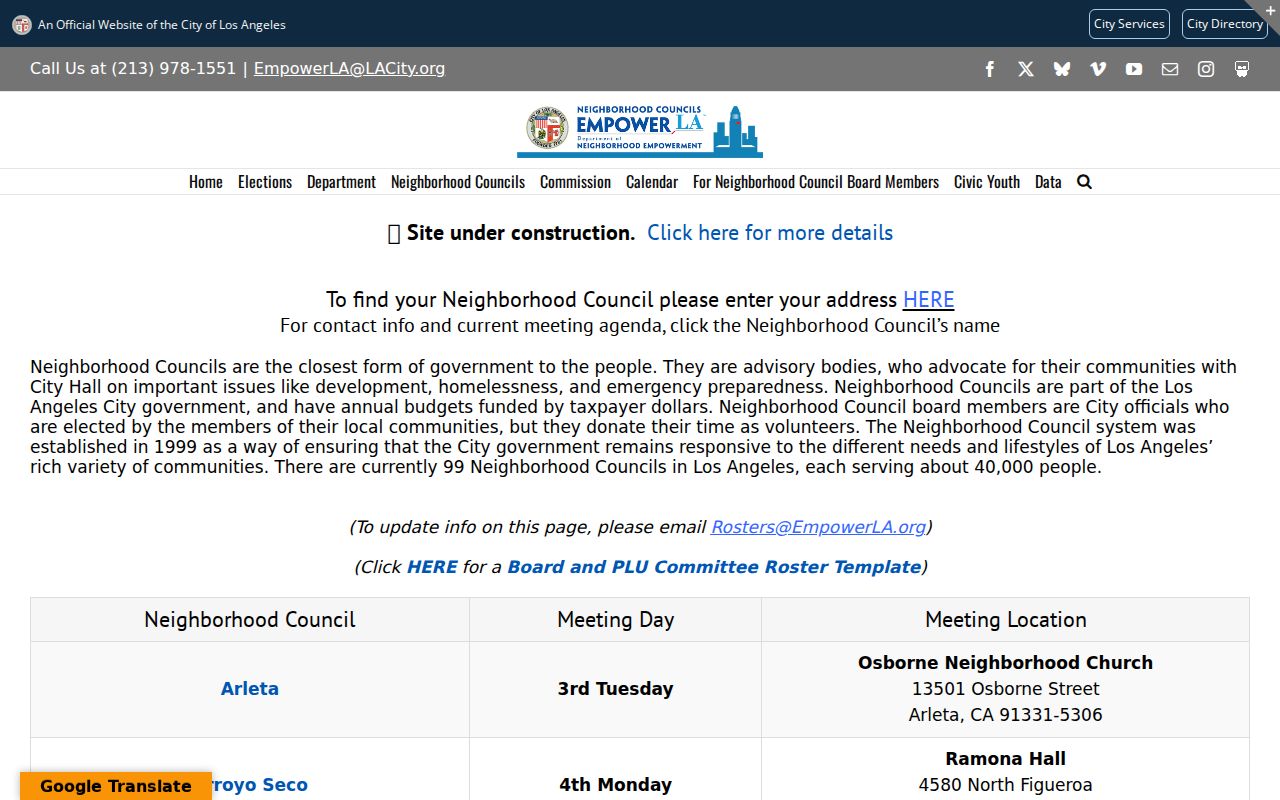
Task: Open the YouTube social icon
Action: click(1134, 69)
